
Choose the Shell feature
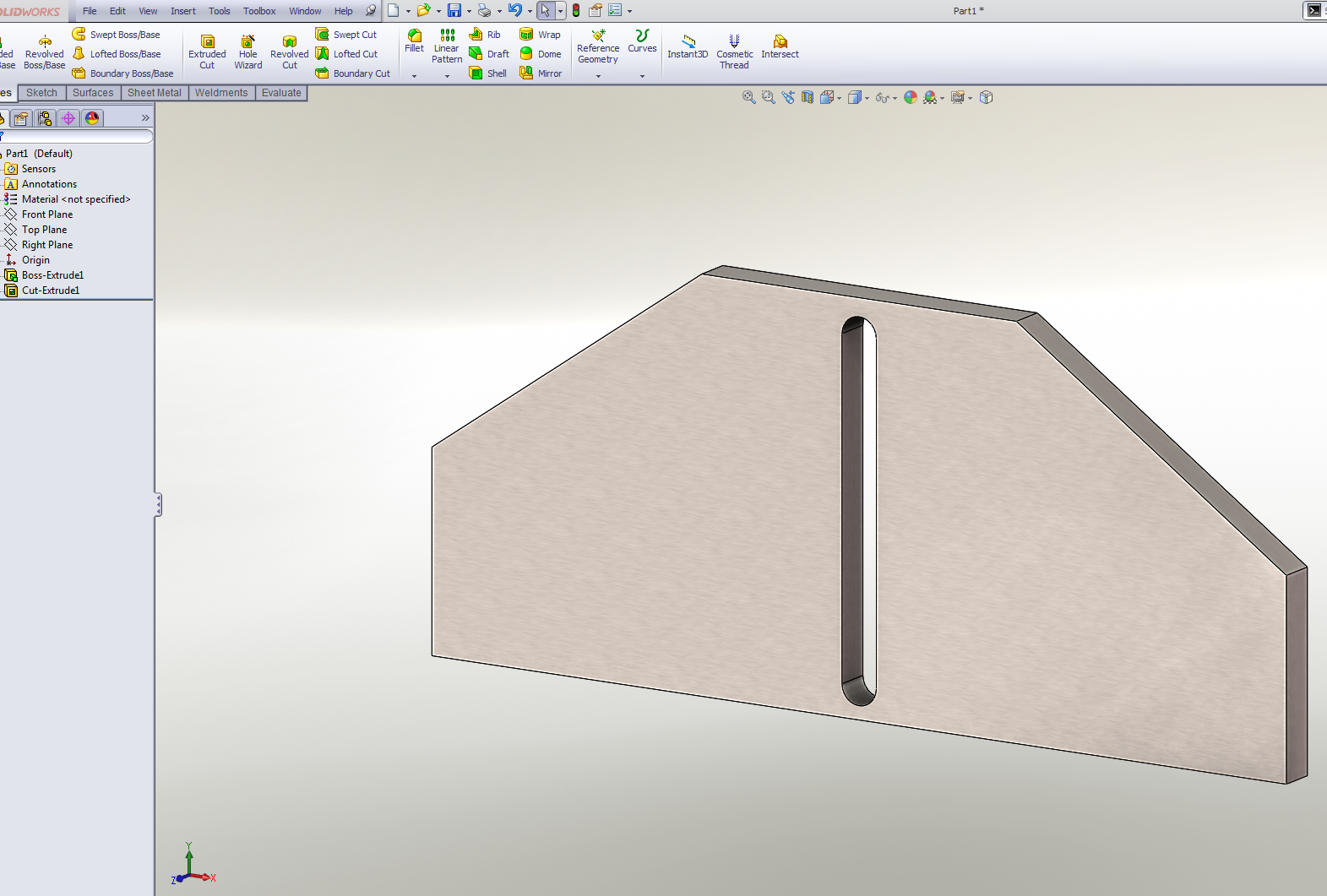(x=488, y=73)
